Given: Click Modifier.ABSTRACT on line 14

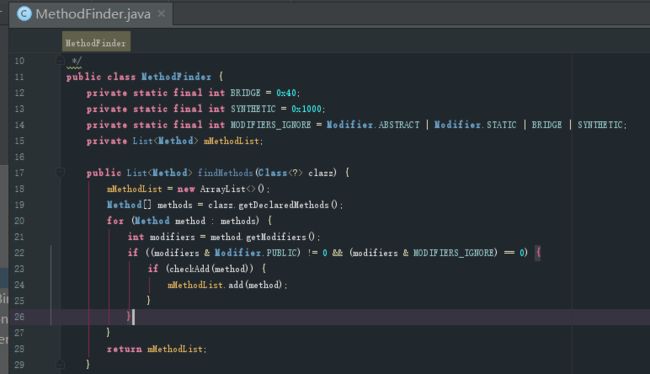Looking at the screenshot, I should [x=373, y=125].
